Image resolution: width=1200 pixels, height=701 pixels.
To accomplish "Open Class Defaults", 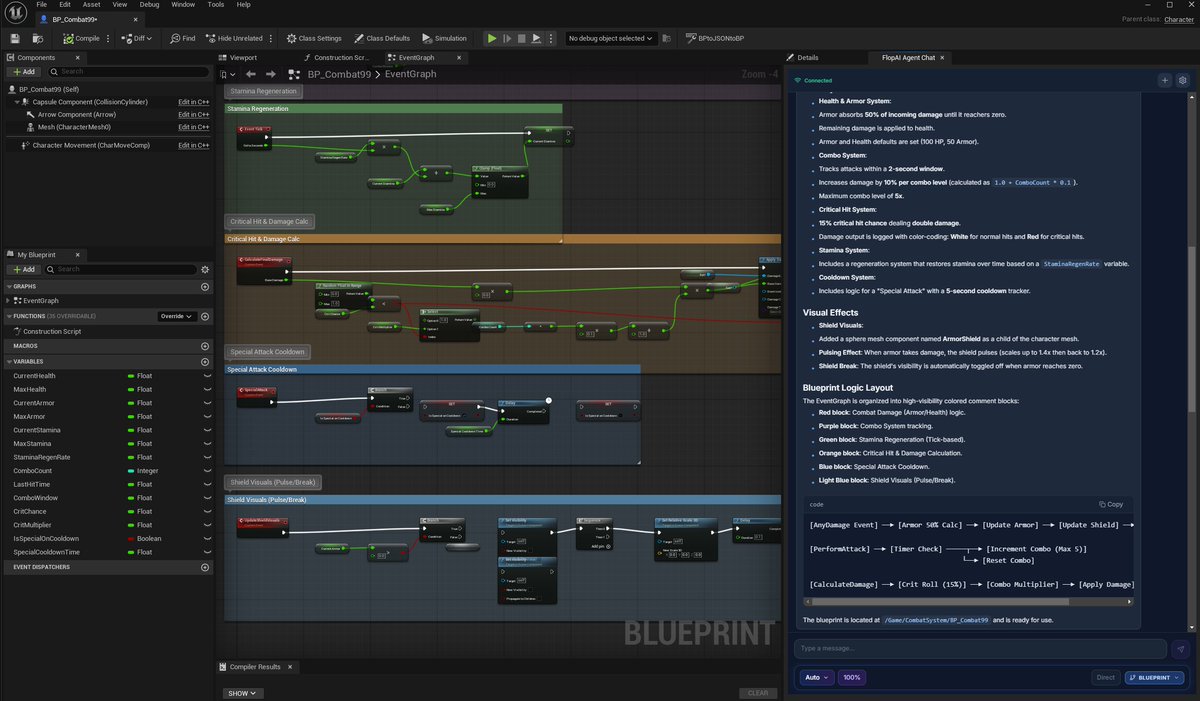I will 381,38.
